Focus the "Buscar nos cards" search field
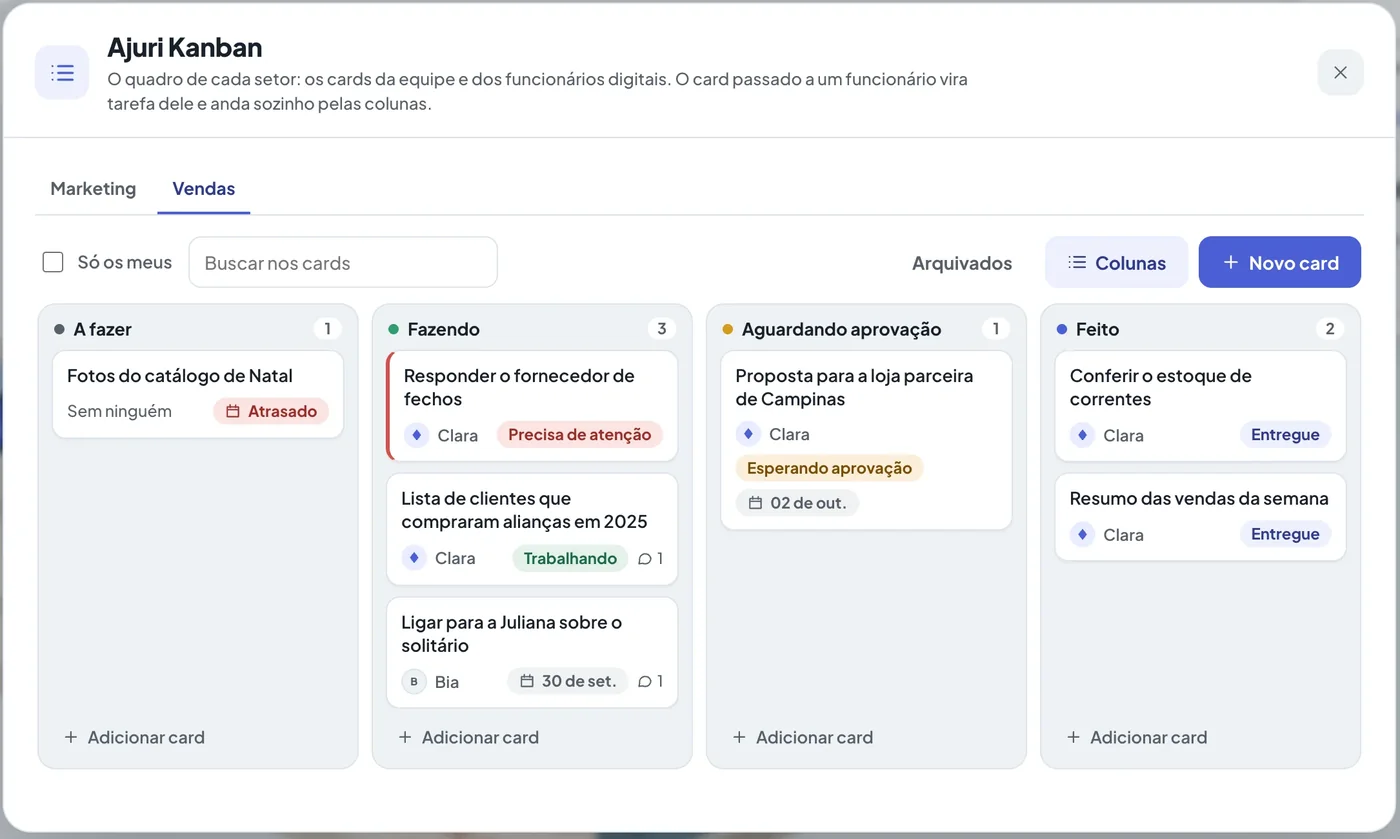The height and width of the screenshot is (839, 1400). click(x=343, y=262)
